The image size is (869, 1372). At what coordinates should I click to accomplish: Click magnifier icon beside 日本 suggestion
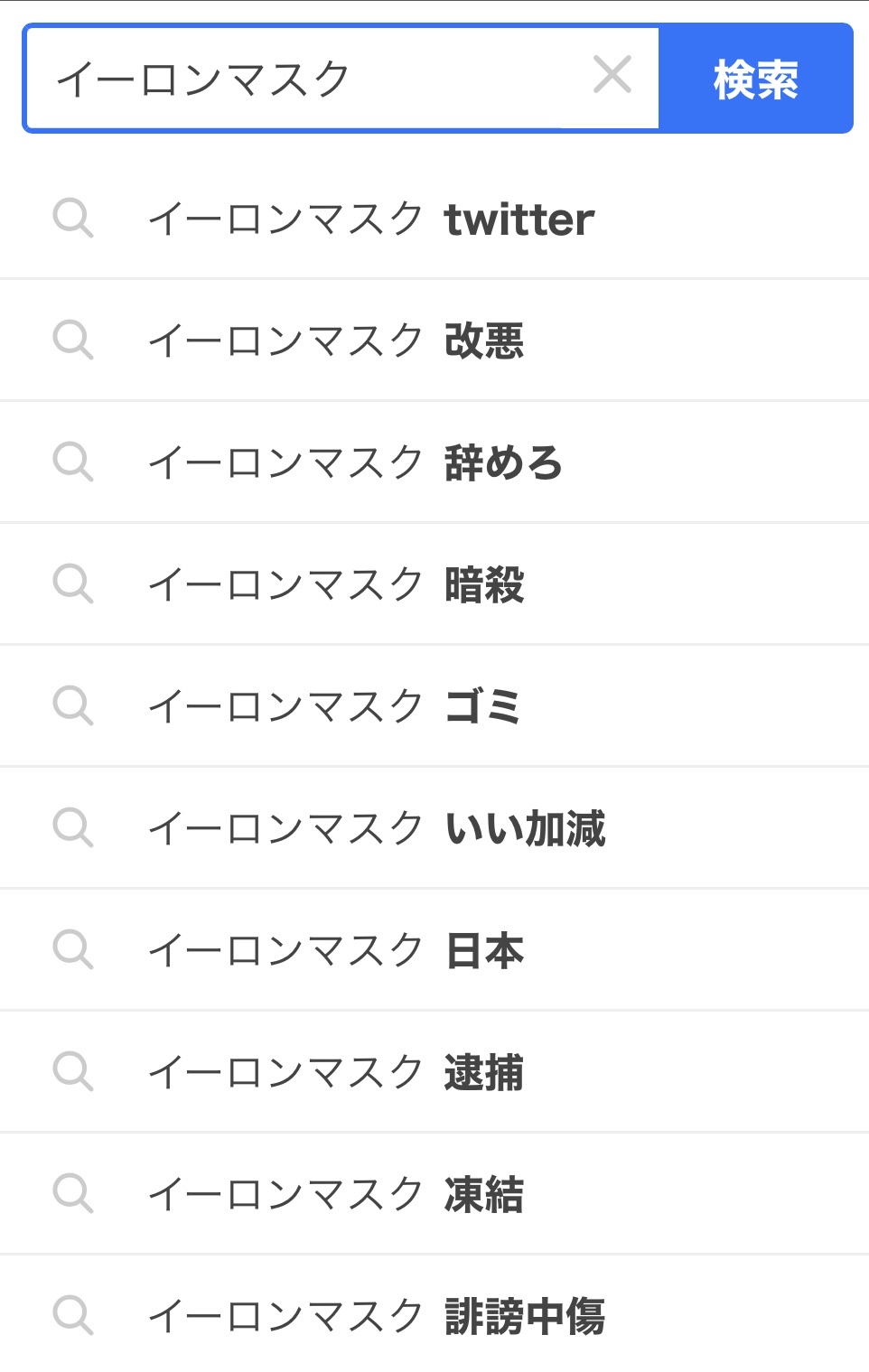point(73,950)
